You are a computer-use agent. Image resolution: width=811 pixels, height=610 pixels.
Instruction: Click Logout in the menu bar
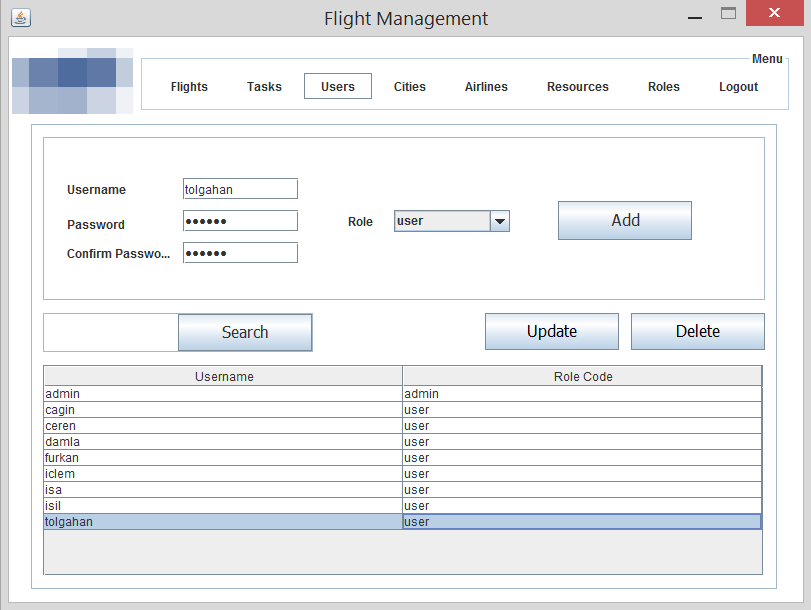click(x=737, y=87)
